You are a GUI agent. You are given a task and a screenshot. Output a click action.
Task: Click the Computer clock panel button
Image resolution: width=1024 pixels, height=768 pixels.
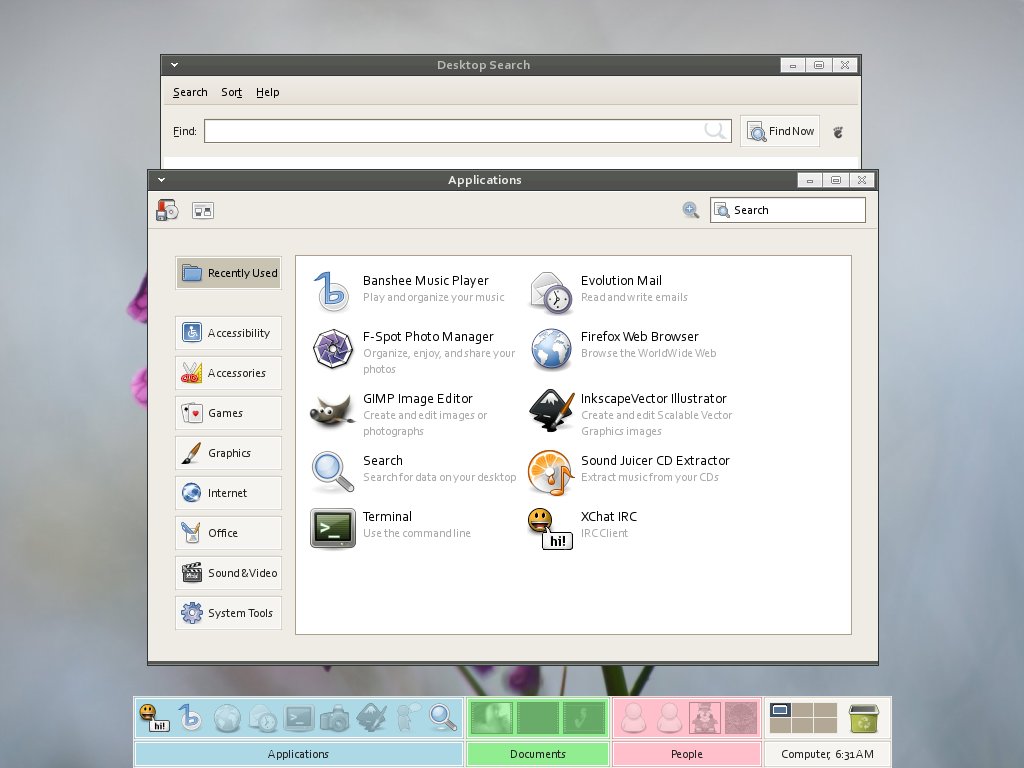(x=827, y=754)
